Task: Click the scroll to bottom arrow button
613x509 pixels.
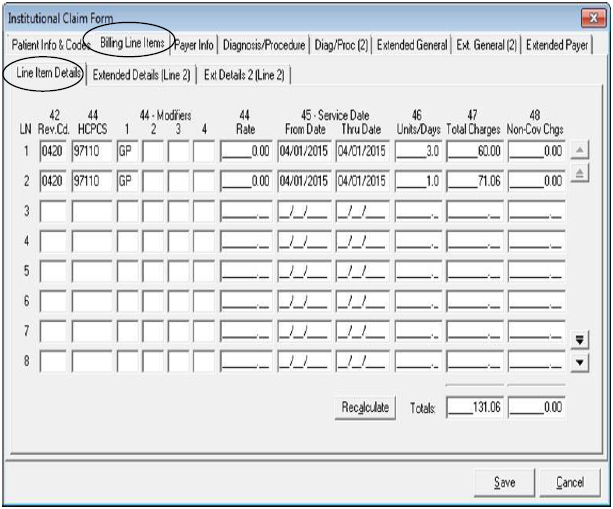Action: (x=578, y=339)
